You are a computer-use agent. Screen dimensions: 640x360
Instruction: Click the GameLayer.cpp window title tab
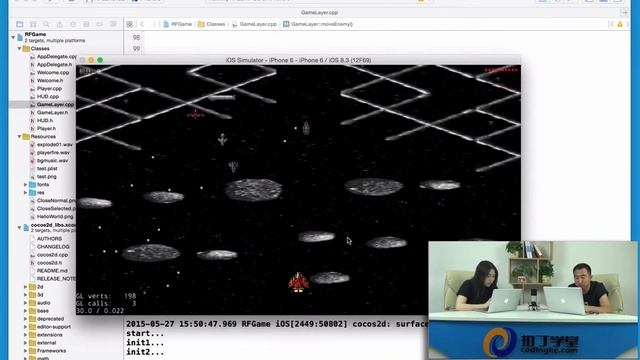[320, 13]
